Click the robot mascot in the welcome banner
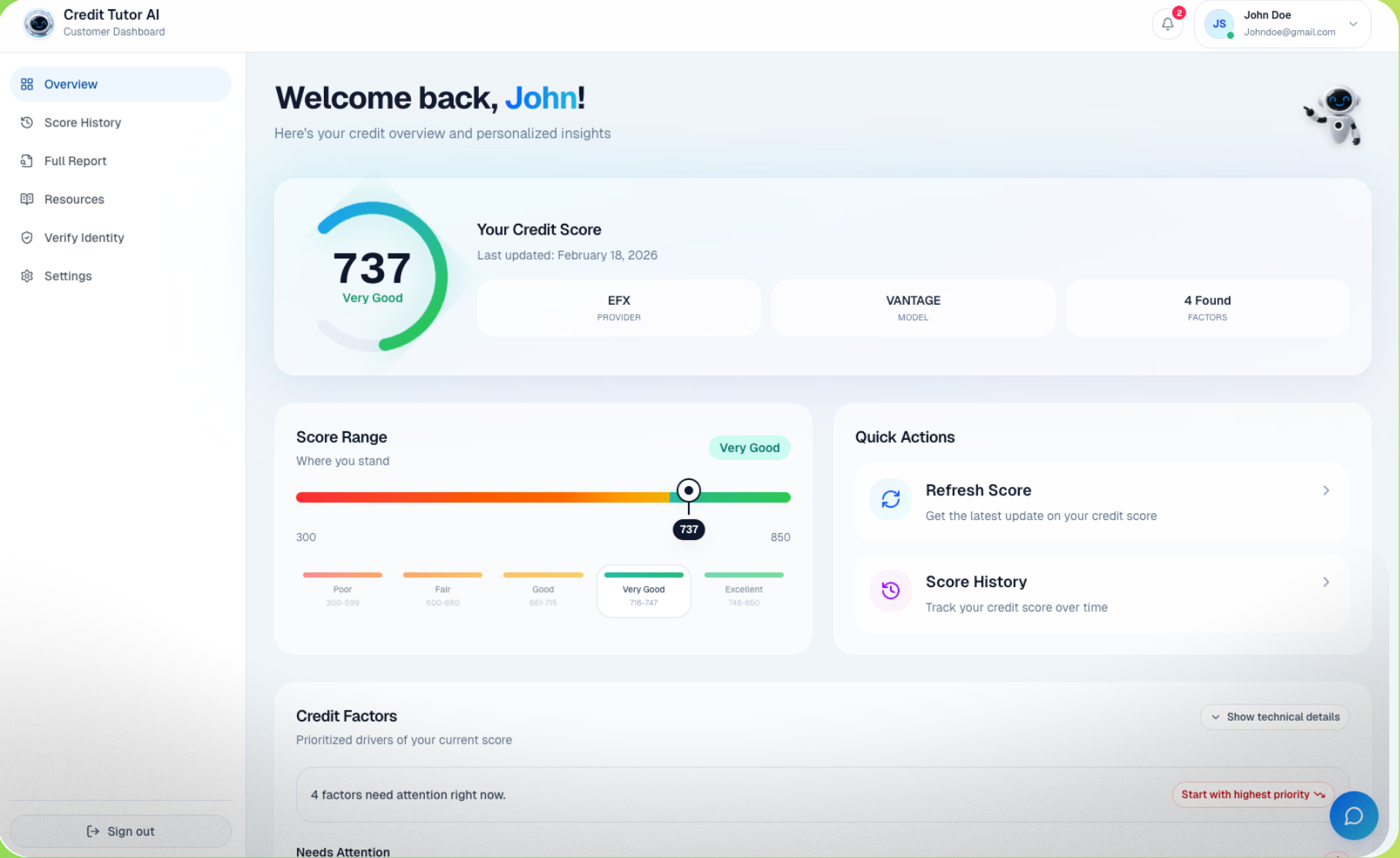The width and height of the screenshot is (1400, 858). coord(1335,115)
